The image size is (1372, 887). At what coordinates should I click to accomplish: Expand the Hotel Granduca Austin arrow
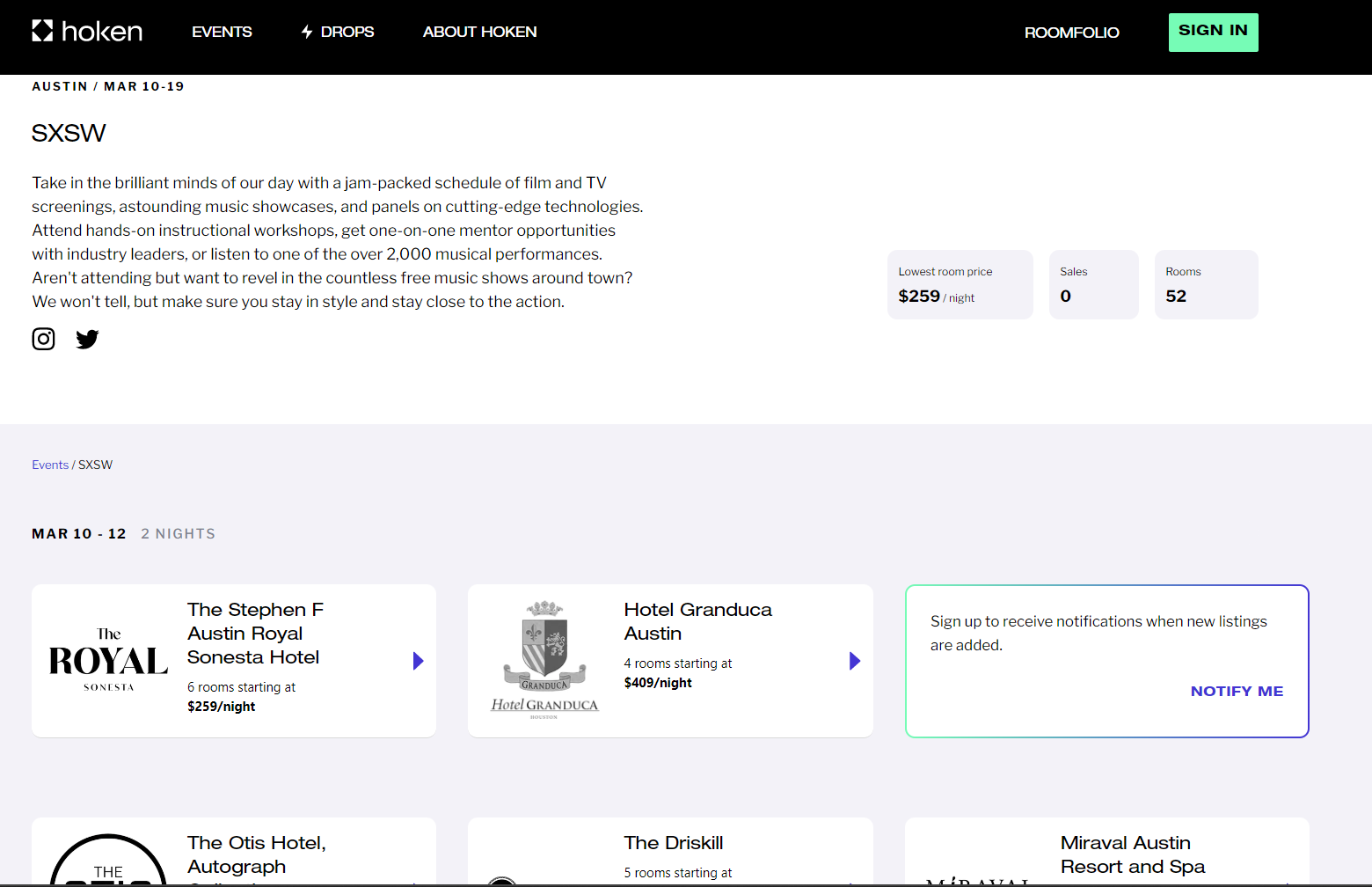(854, 661)
